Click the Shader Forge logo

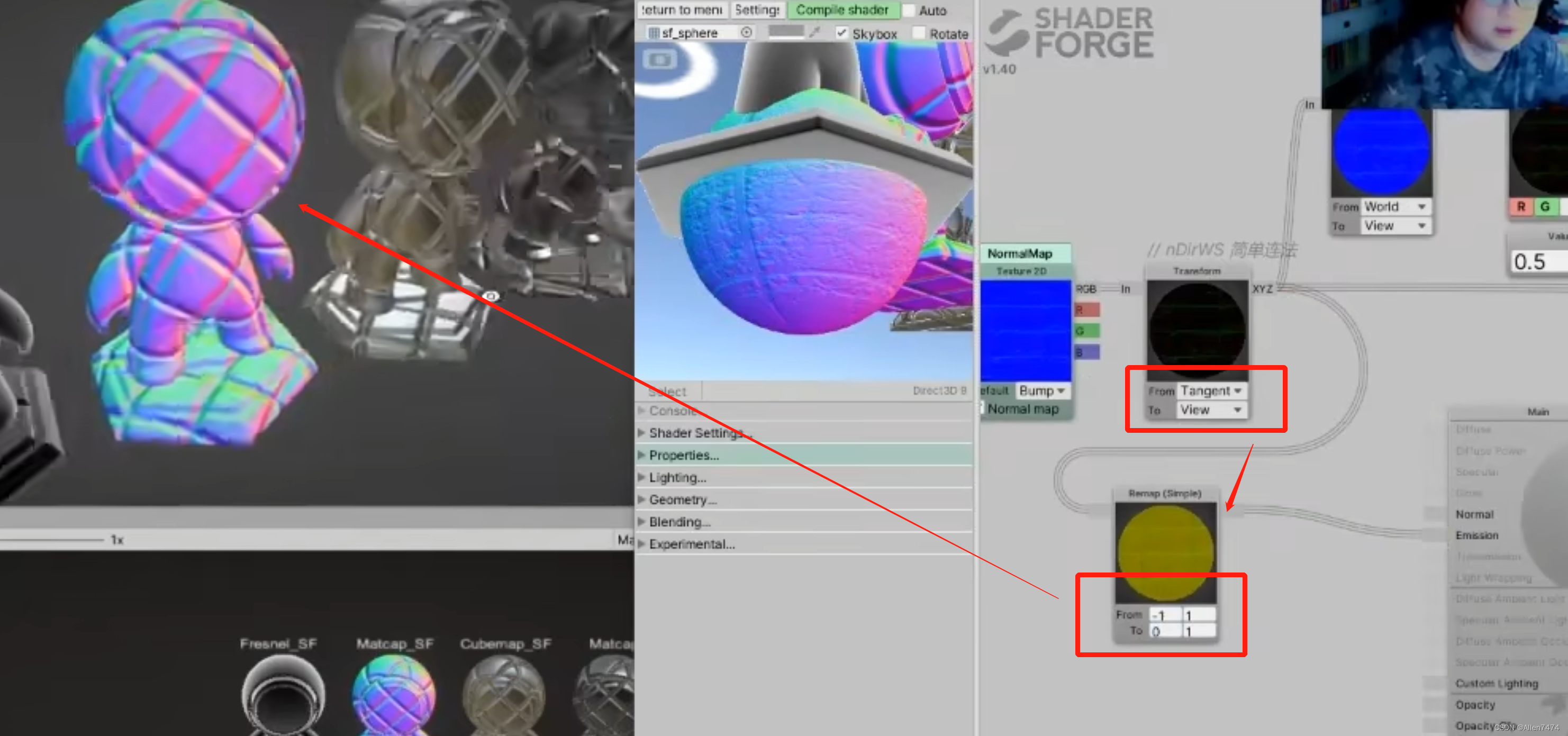point(1069,33)
